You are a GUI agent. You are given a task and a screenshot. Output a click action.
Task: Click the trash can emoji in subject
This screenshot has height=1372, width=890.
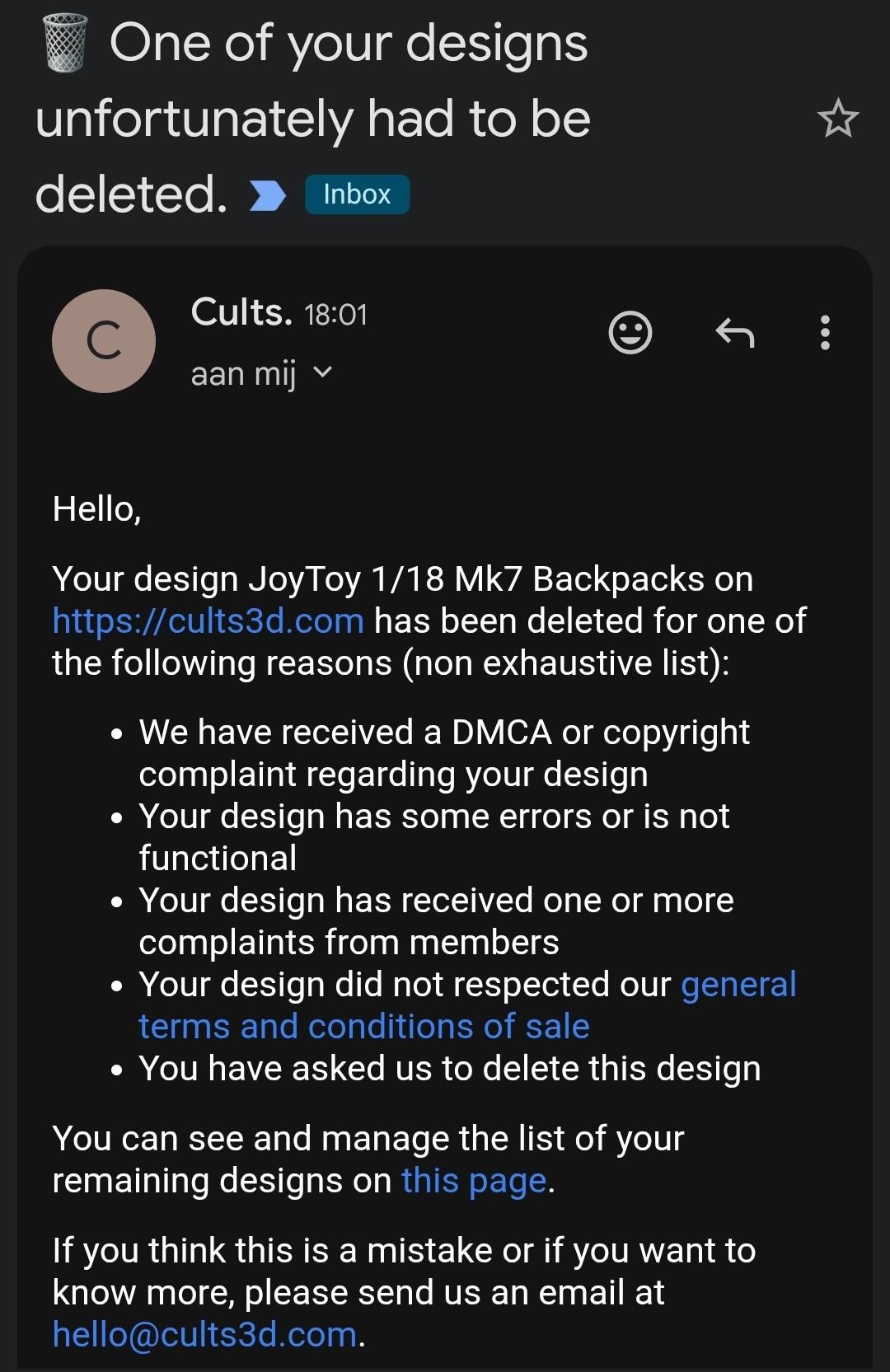pos(65,43)
